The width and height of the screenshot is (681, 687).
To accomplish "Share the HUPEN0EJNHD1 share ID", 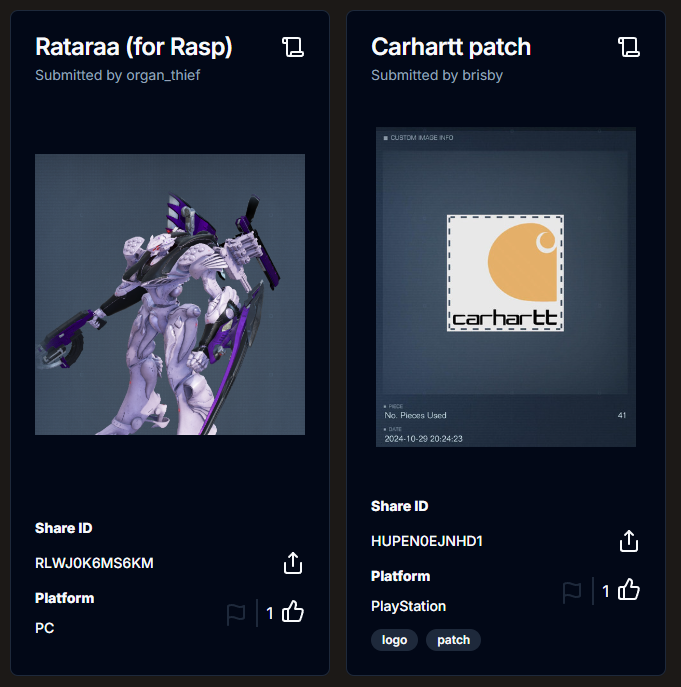I will pyautogui.click(x=629, y=541).
